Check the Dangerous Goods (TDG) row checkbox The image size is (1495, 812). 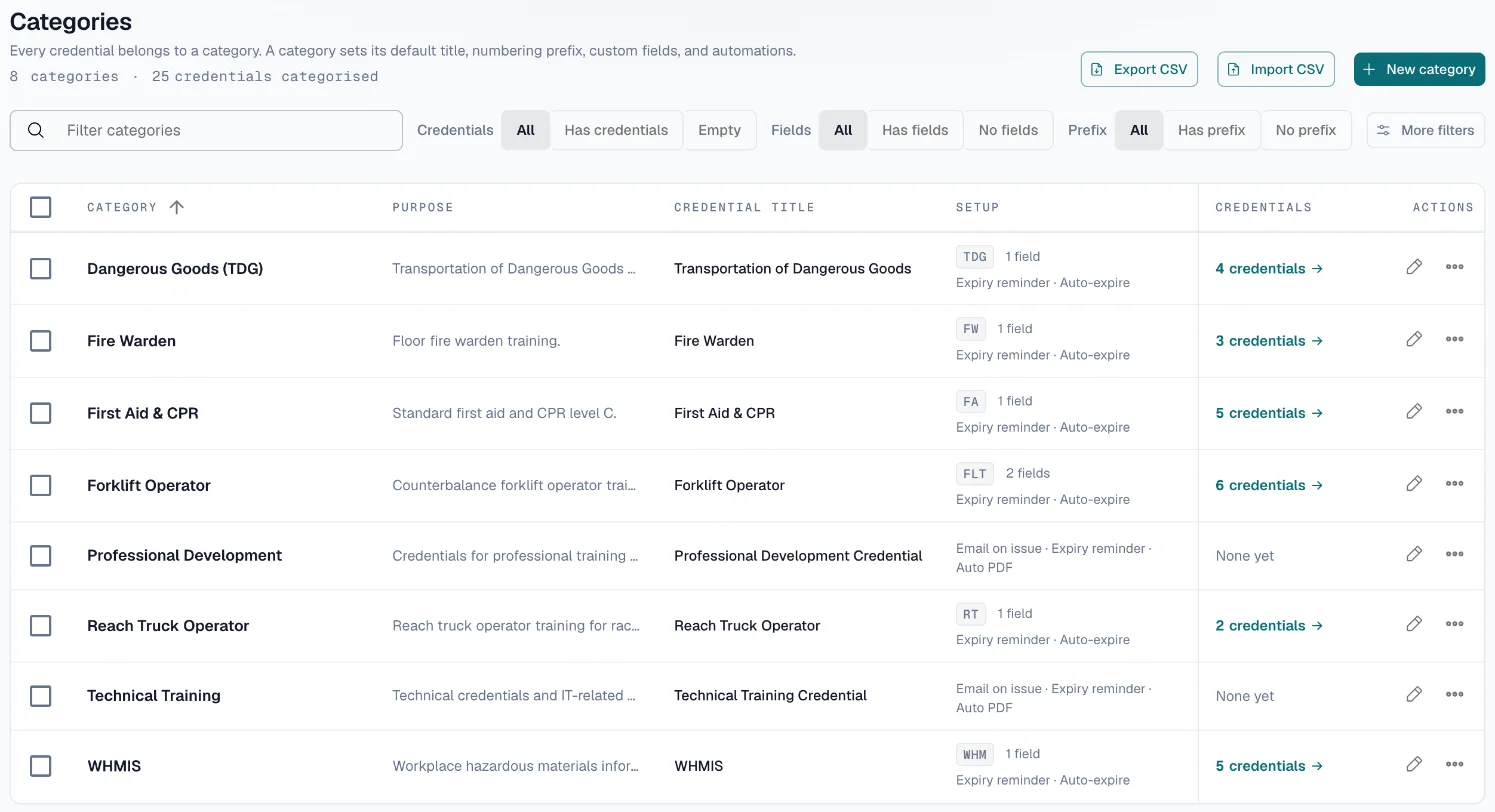(x=40, y=269)
